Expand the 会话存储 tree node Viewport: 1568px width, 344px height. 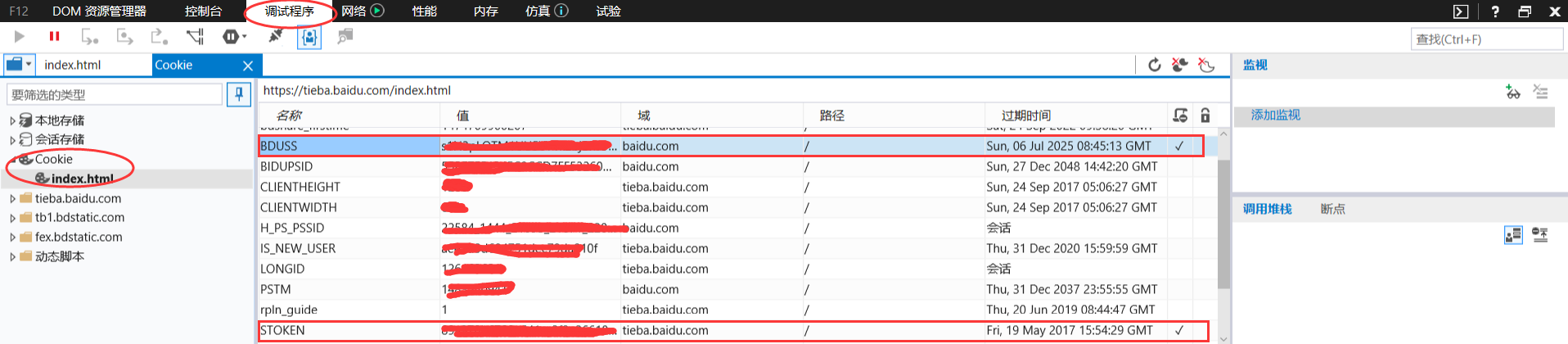coord(12,140)
